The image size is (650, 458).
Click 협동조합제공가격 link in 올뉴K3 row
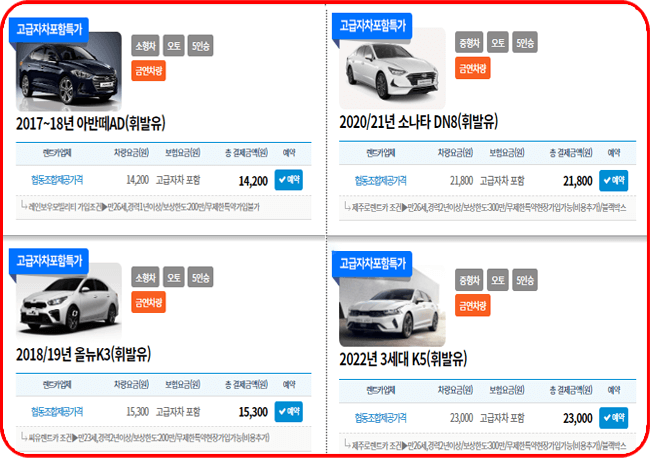point(57,412)
